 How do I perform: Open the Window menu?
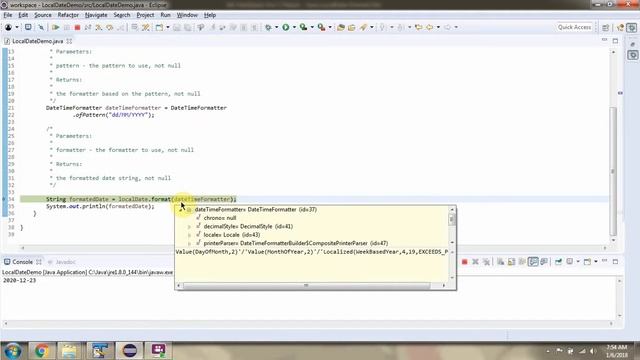pyautogui.click(x=187, y=15)
